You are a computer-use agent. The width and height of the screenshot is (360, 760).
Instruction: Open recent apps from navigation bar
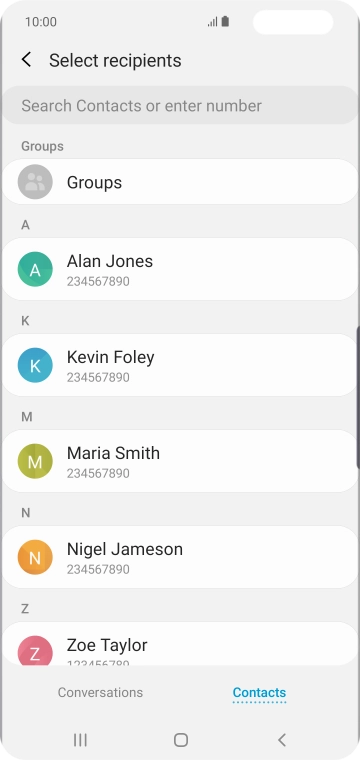point(80,740)
